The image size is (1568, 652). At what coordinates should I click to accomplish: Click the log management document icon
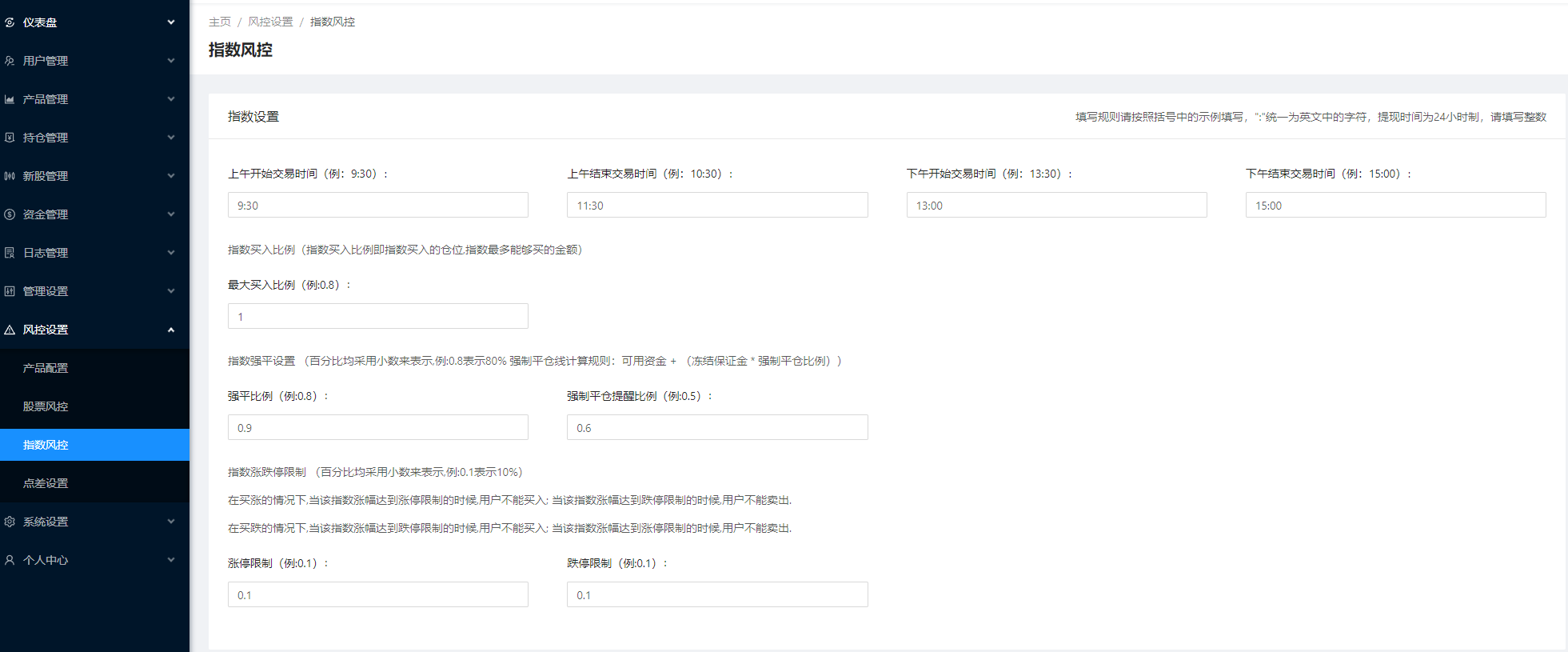[10, 253]
